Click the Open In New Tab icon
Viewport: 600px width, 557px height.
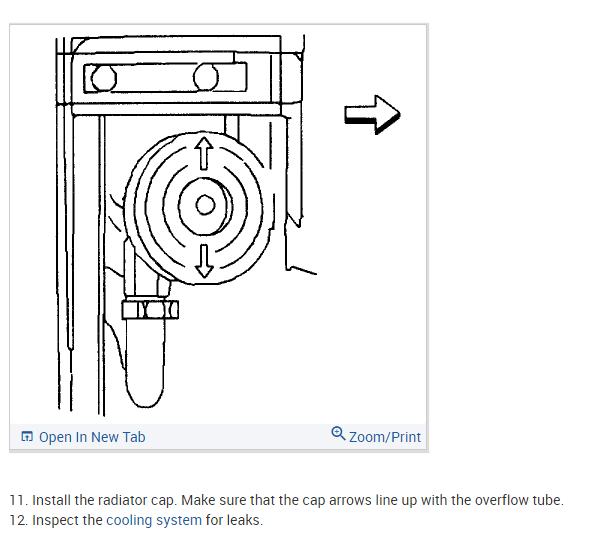point(27,436)
